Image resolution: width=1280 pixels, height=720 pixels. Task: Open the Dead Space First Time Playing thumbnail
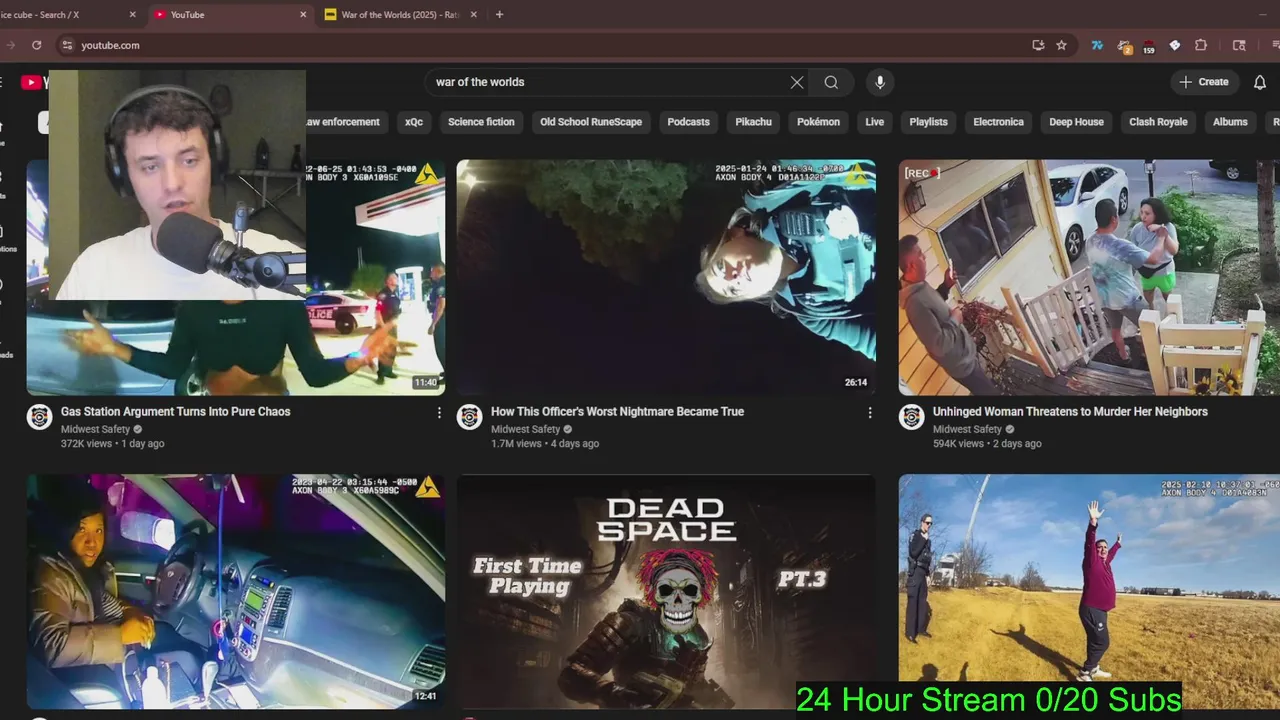(x=666, y=592)
